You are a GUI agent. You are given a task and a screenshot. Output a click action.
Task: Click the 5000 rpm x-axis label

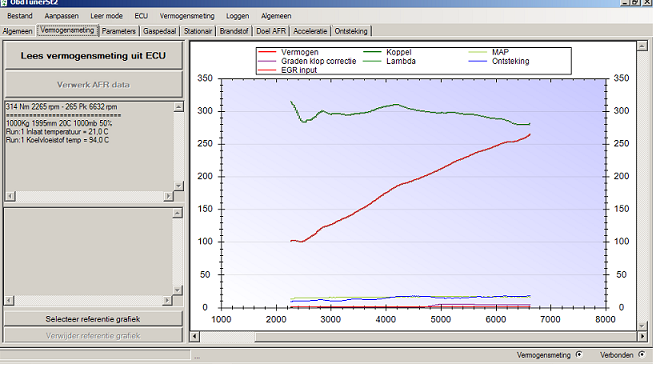pyautogui.click(x=441, y=320)
